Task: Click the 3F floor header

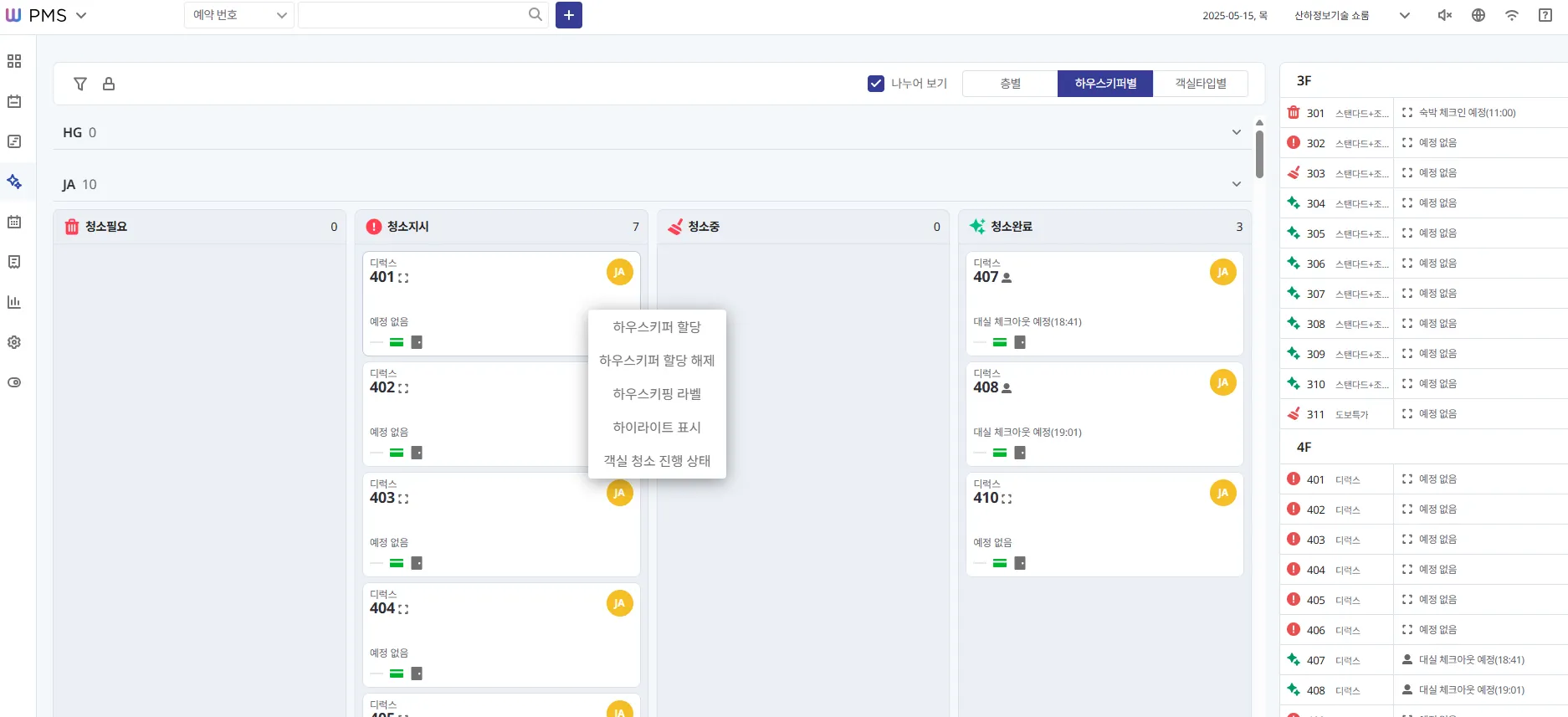Action: (x=1424, y=81)
